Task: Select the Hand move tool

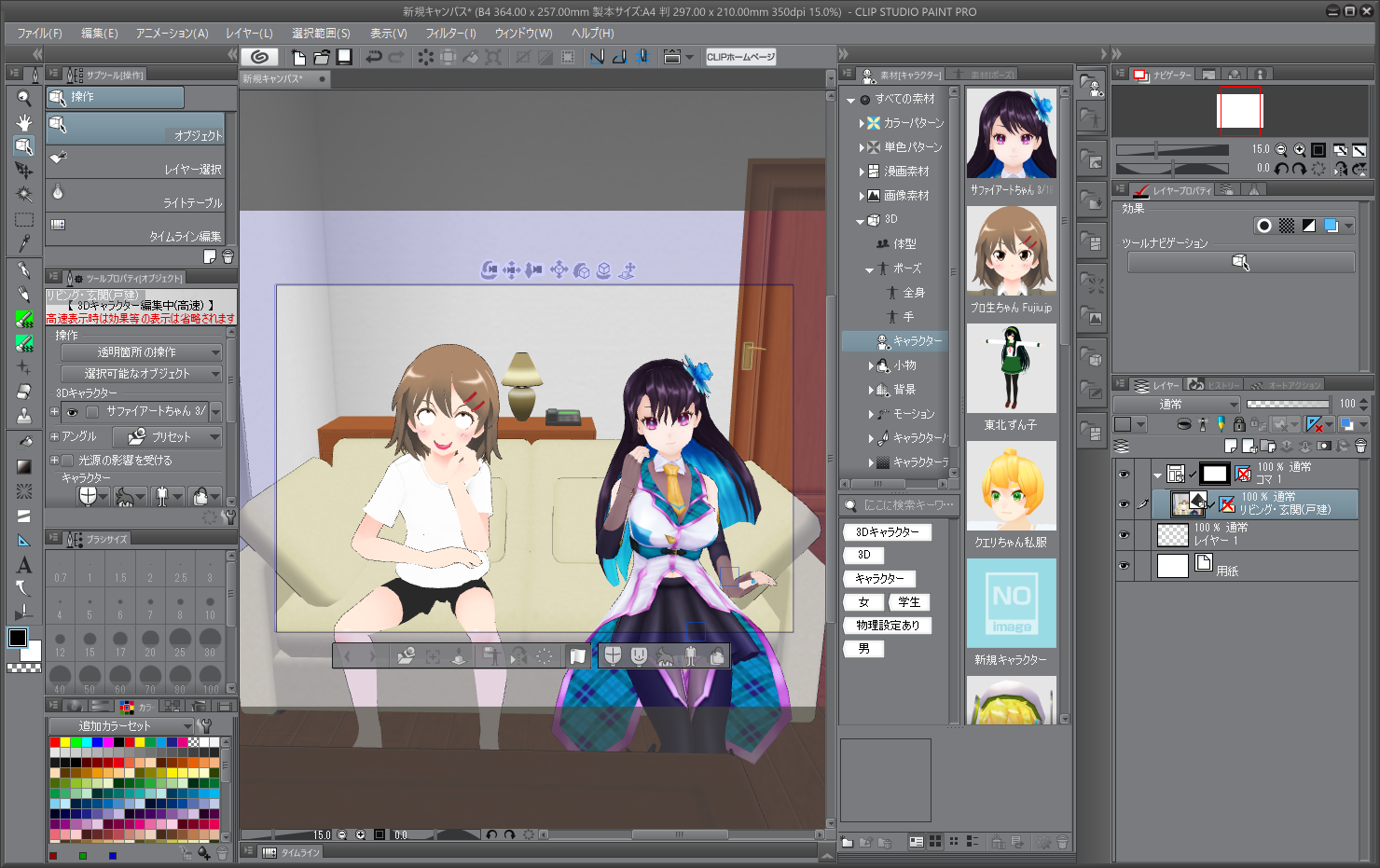Action: [24, 122]
